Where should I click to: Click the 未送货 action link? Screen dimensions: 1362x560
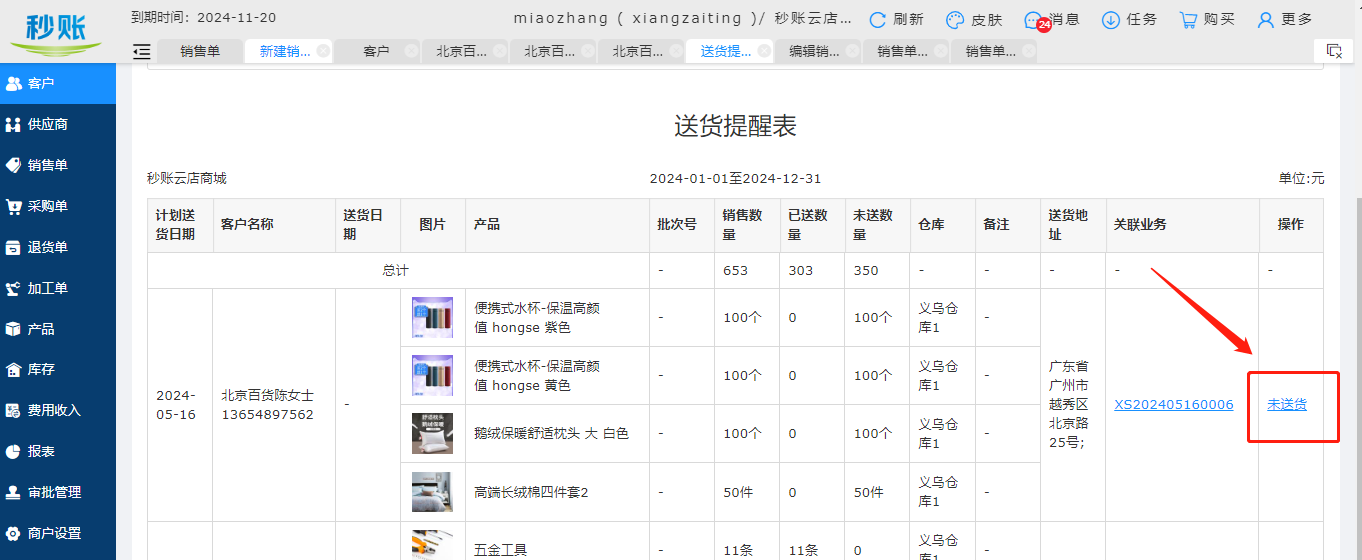[x=1287, y=405]
